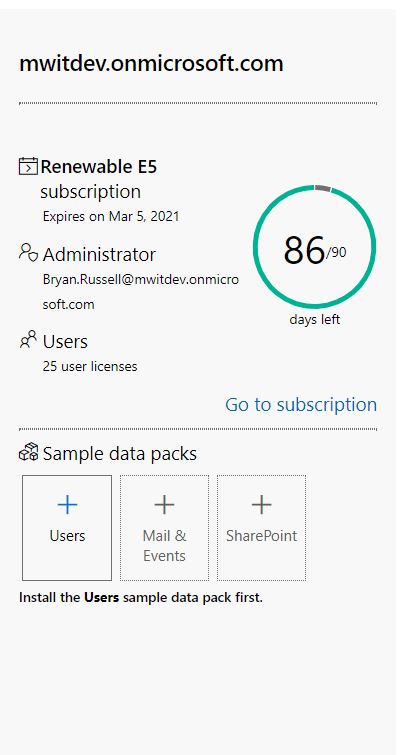
Task: Click the Sample data packs heading
Action: [119, 454]
